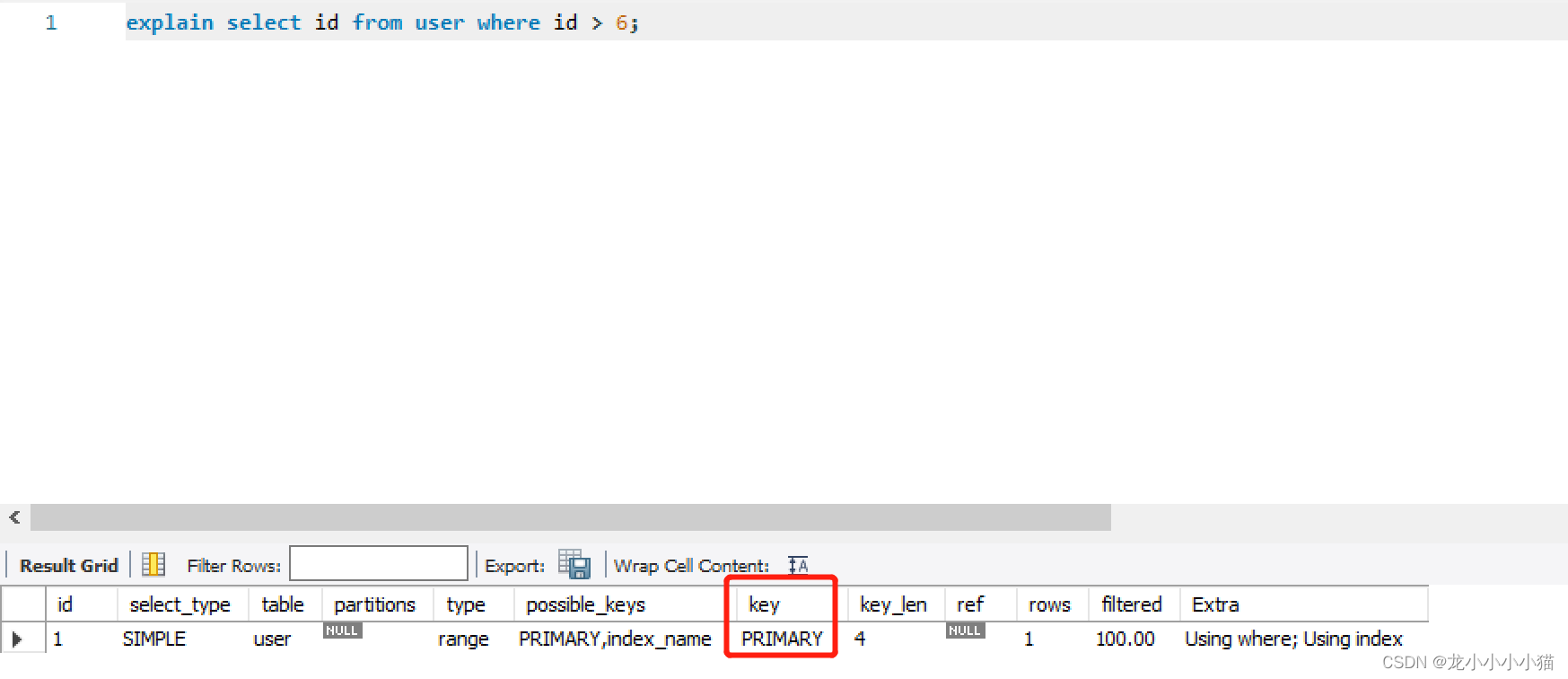
Task: Click the filtered column header
Action: 1134,604
